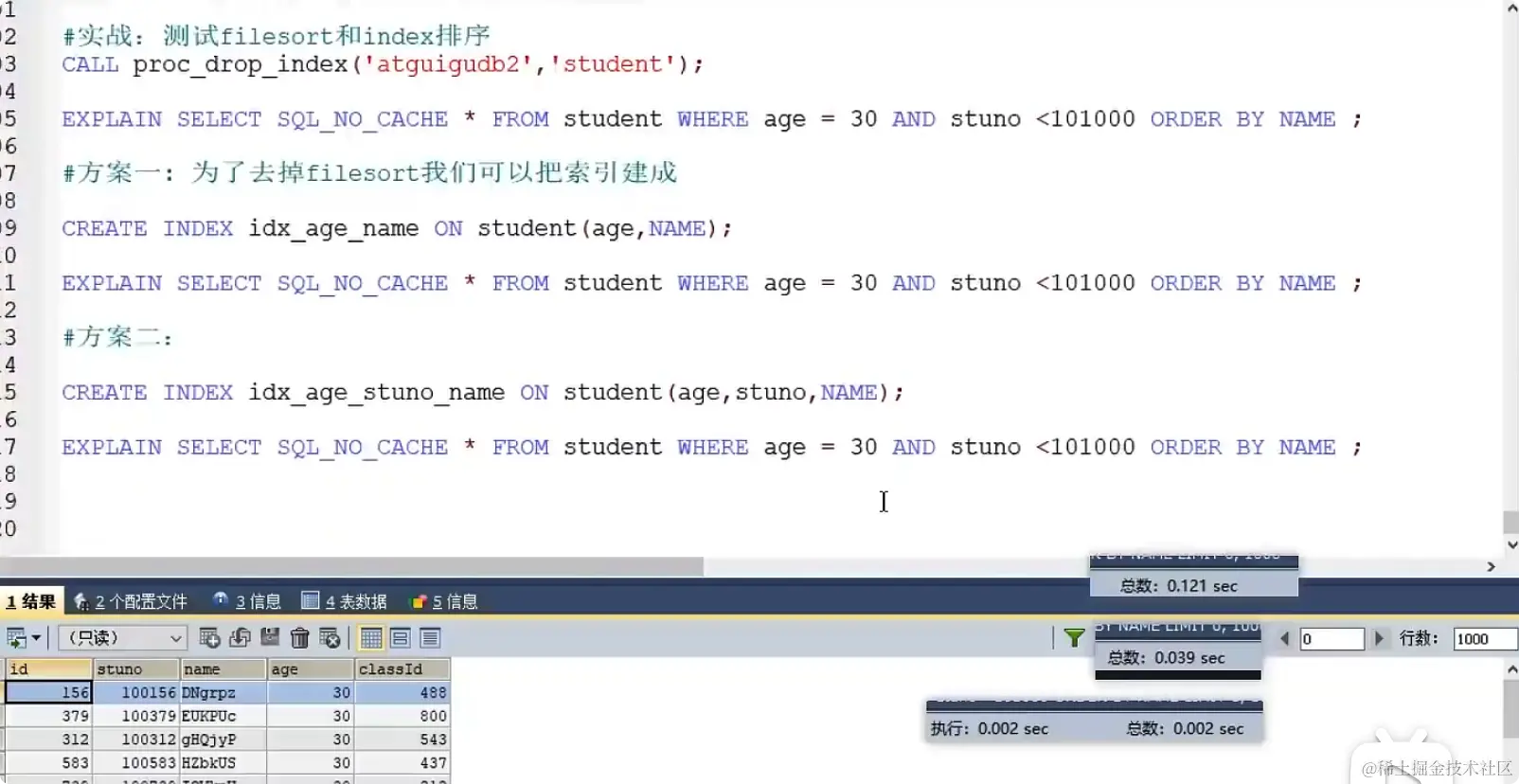Sort by the name column header
This screenshot has width=1519, height=784.
pos(223,668)
